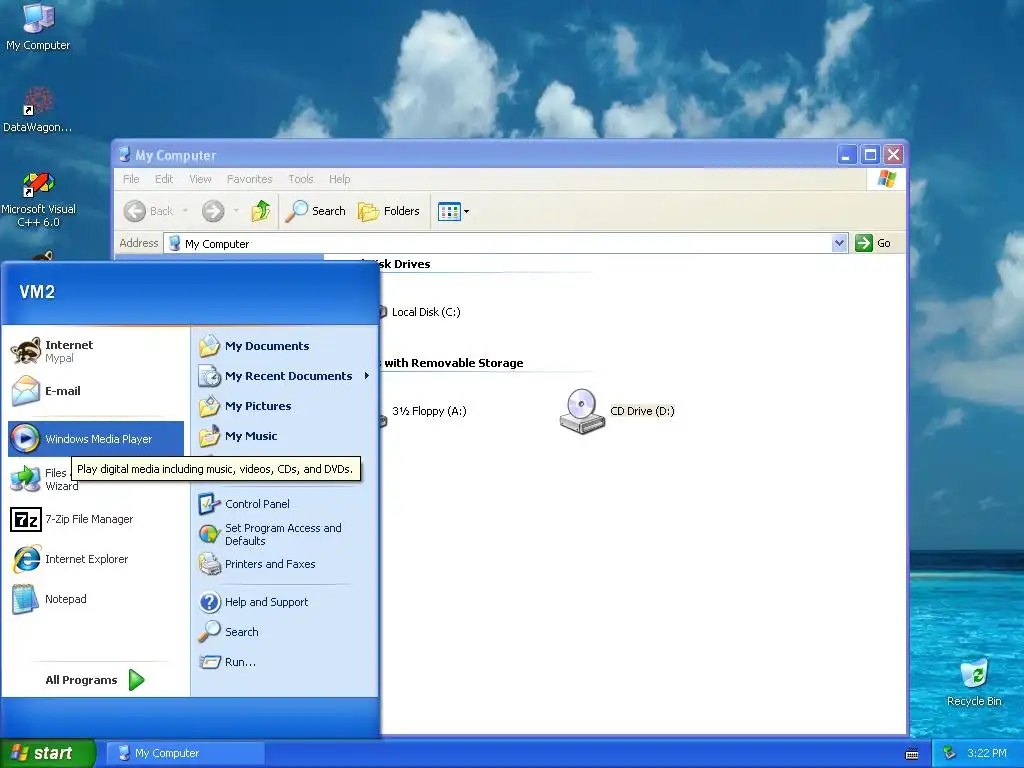Toggle the Folders pane button

389,211
